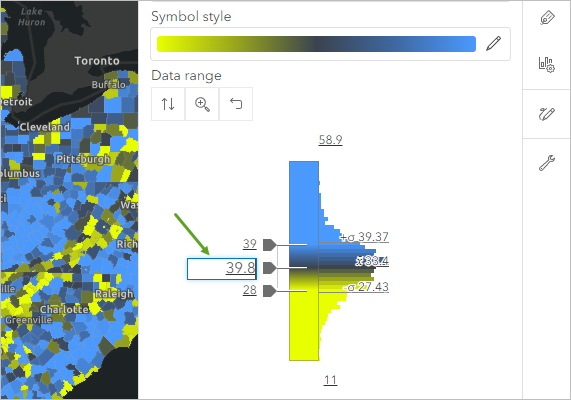Click the +σ 39.37 deviation label
Viewport: 571px width, 400px height.
pos(364,237)
